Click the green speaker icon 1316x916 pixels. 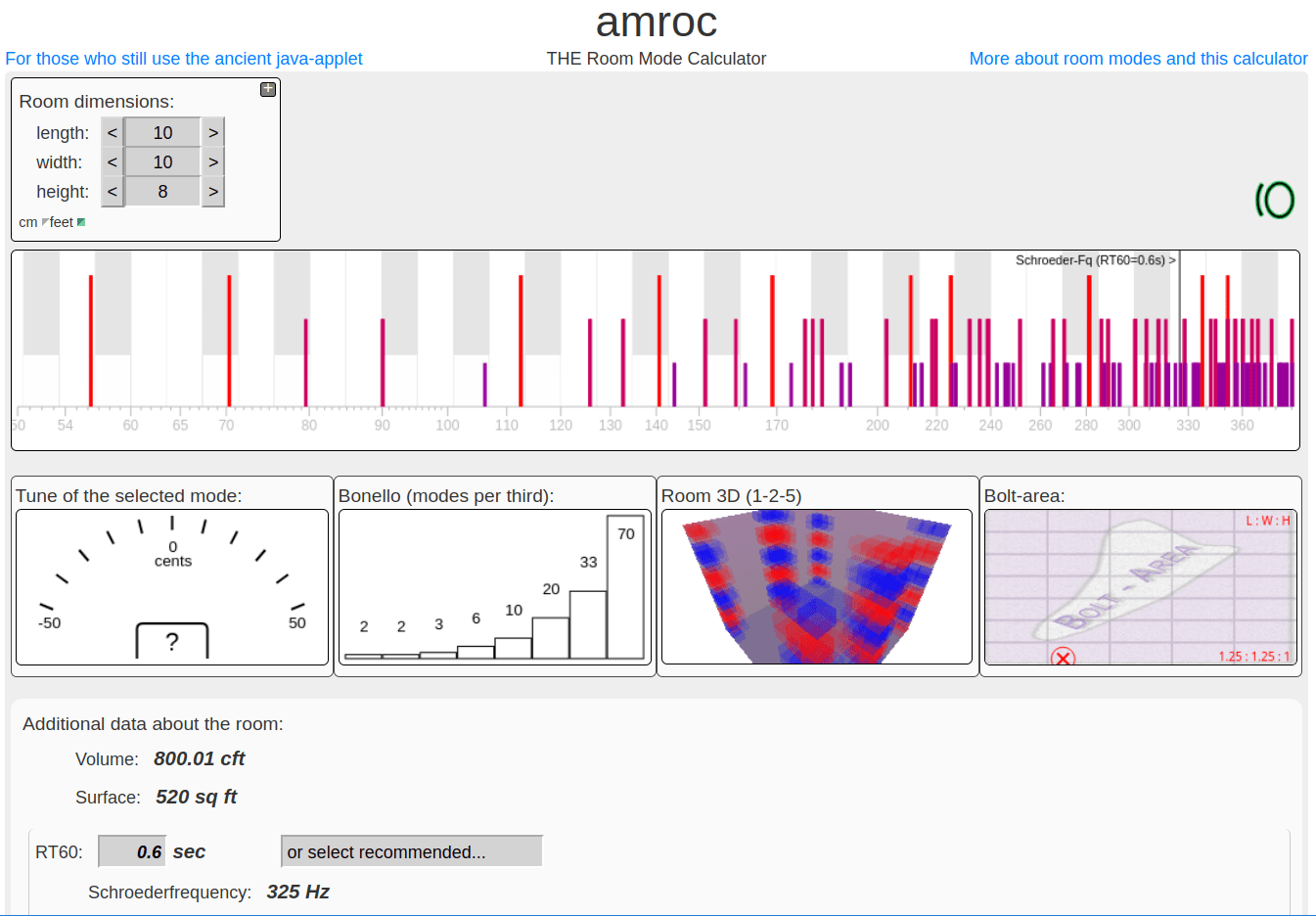(1275, 200)
